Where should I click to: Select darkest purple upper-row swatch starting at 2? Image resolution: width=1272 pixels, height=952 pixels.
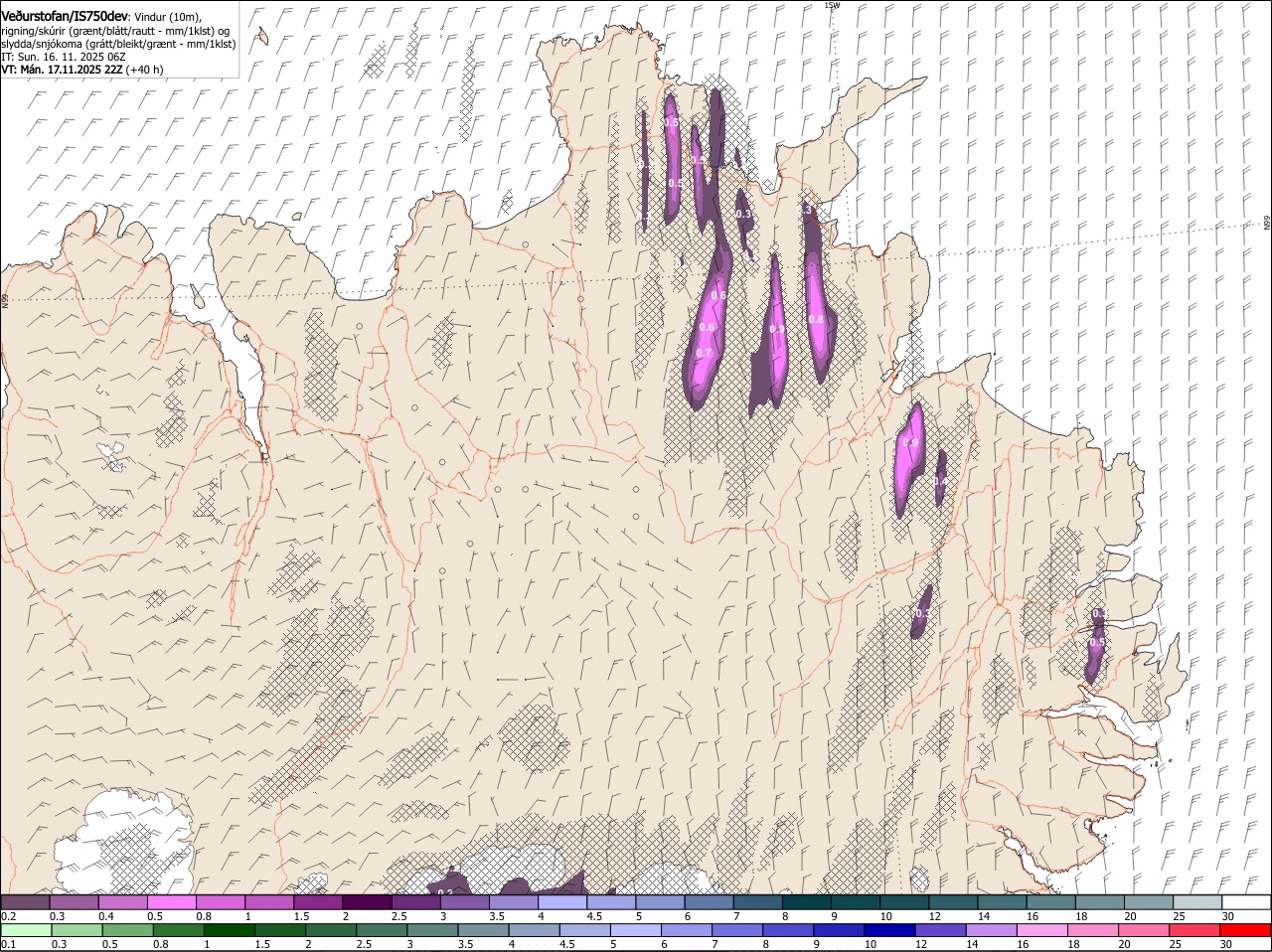click(x=367, y=902)
